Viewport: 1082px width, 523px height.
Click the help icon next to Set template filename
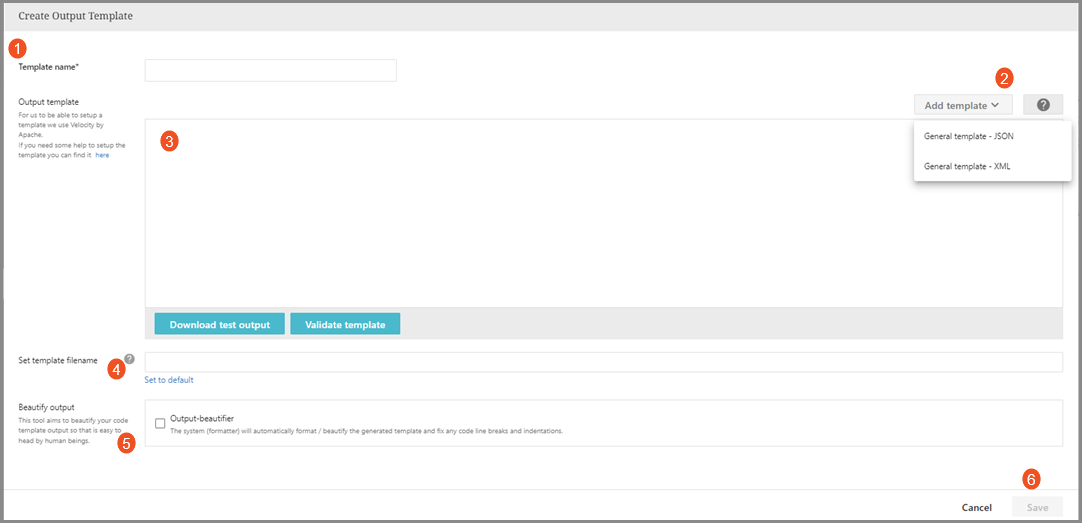click(x=129, y=359)
